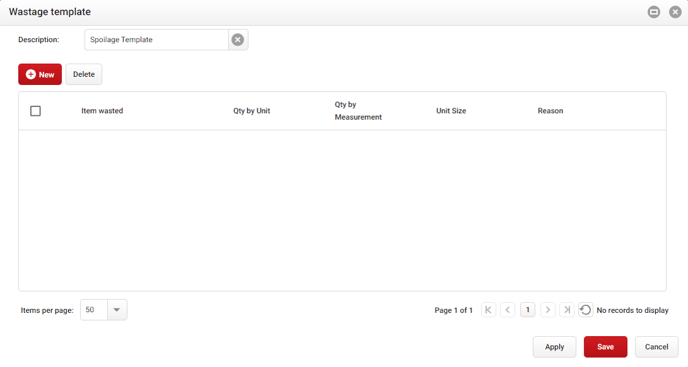Go to the next page arrow

pos(548,310)
